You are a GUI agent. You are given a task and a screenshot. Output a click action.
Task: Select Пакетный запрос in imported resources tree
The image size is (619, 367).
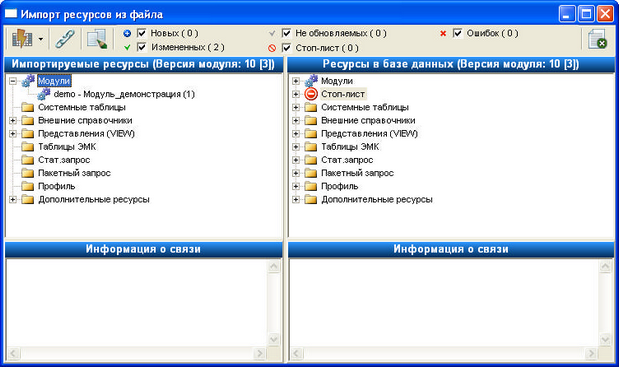click(74, 173)
